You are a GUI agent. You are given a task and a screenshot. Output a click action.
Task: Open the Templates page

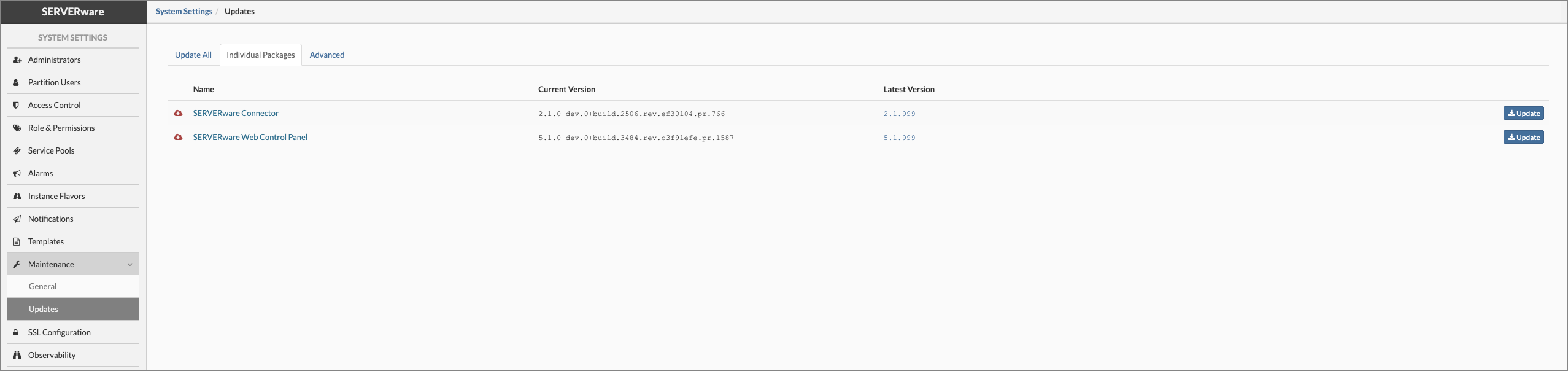72,242
